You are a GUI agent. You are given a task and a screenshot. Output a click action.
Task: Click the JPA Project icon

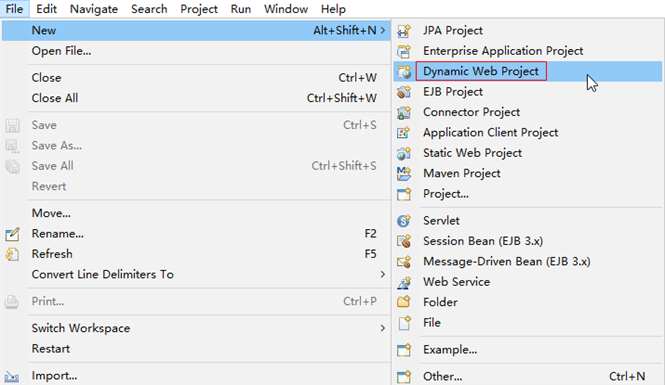click(404, 31)
